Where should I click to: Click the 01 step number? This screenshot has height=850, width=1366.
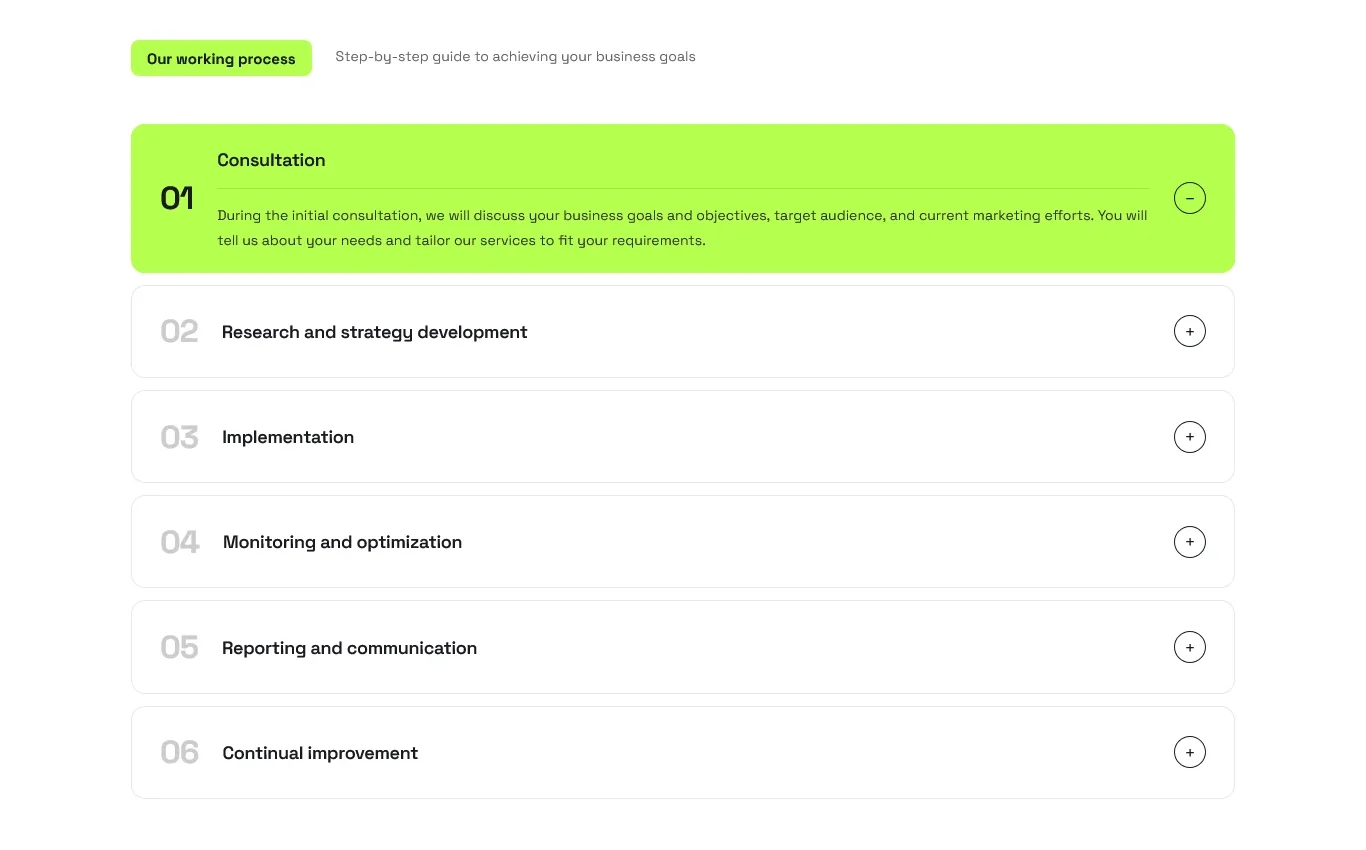pyautogui.click(x=177, y=198)
